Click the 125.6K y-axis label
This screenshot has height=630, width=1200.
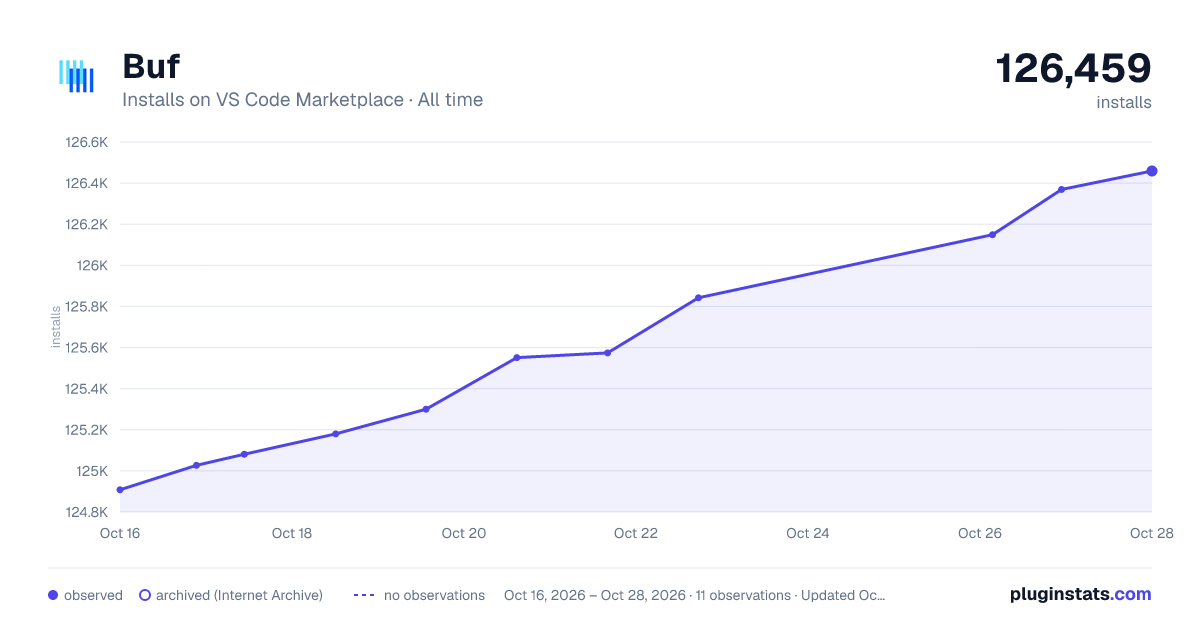(x=86, y=348)
